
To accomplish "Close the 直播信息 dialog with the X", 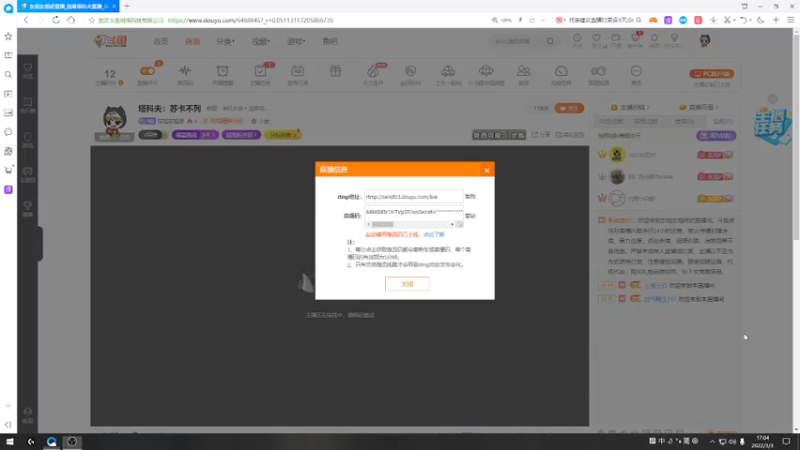I will tap(487, 170).
